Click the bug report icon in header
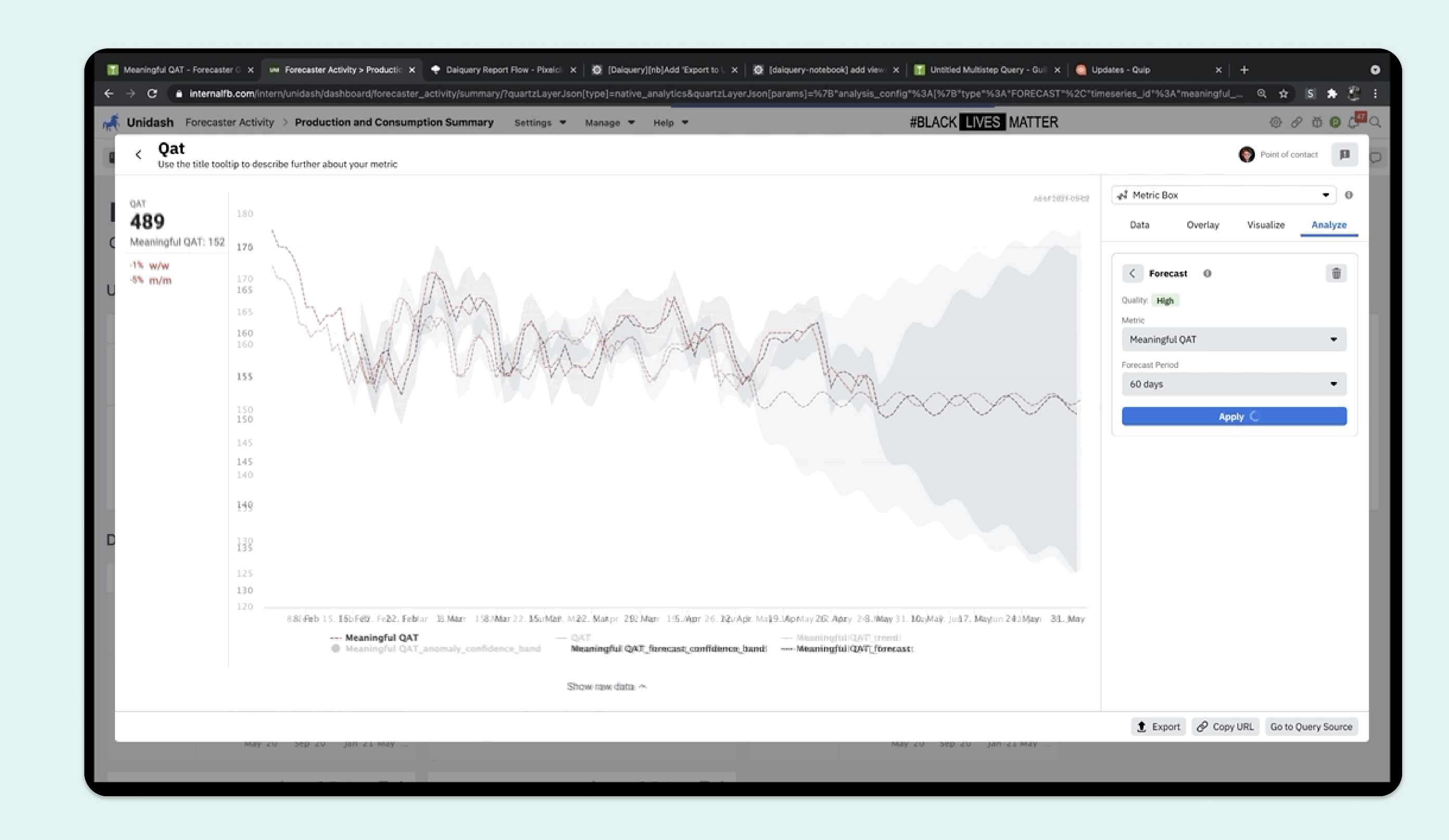This screenshot has height=840, width=1449. 1316,122
